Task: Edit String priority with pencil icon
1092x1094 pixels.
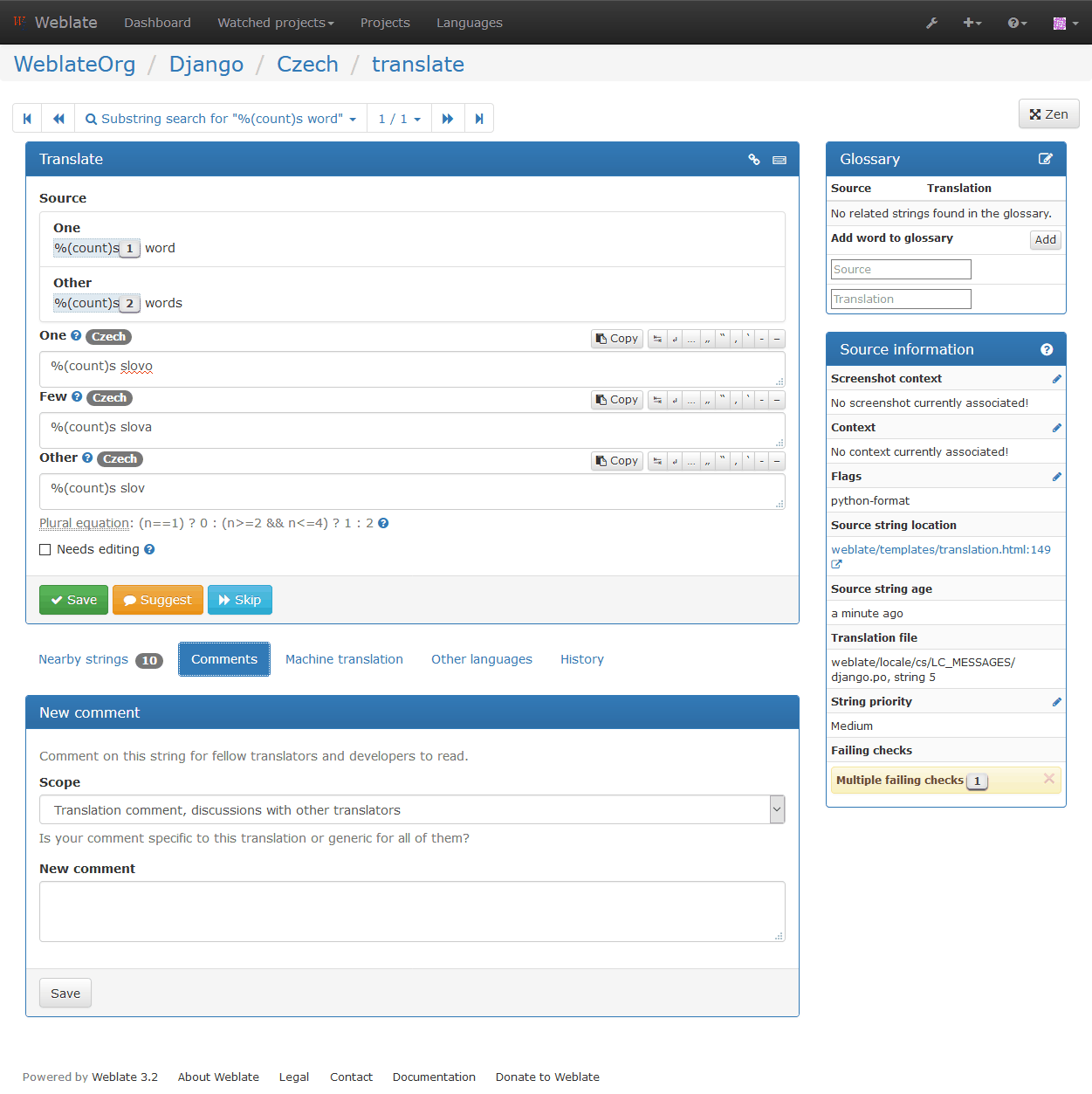Action: tap(1056, 702)
